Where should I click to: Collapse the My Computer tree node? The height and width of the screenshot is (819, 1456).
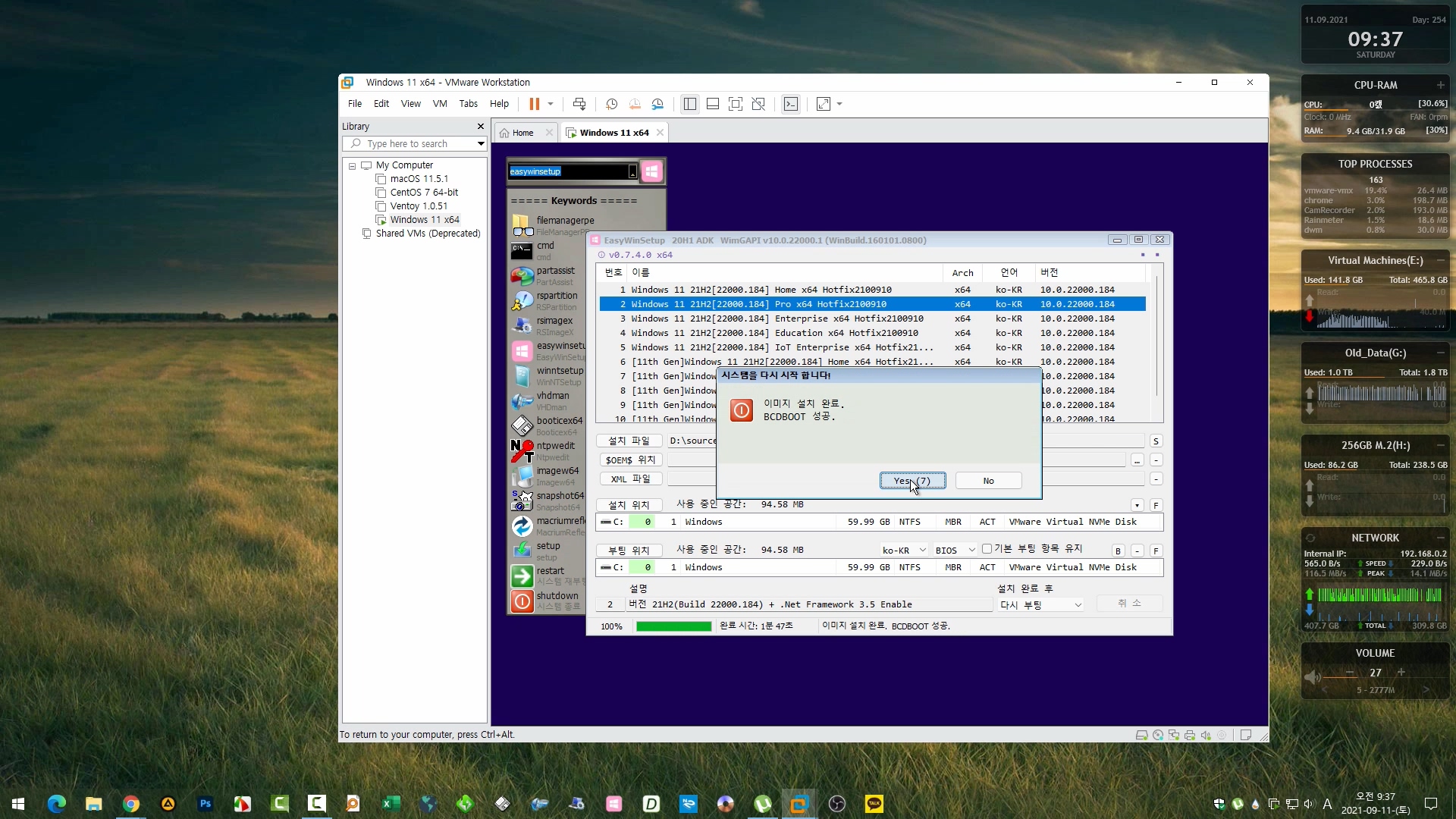click(352, 165)
